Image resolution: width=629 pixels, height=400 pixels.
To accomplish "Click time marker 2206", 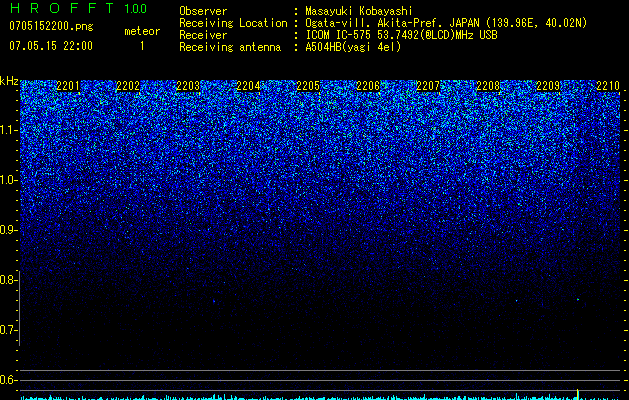I will click(x=368, y=86).
